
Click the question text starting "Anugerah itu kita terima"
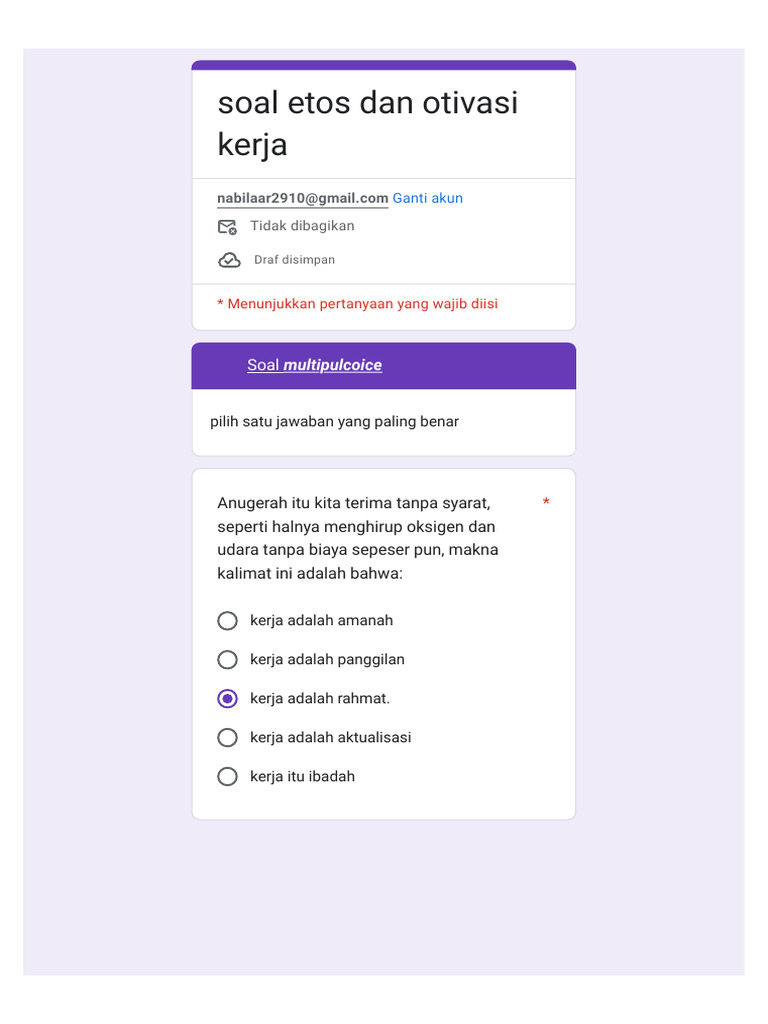(x=357, y=538)
